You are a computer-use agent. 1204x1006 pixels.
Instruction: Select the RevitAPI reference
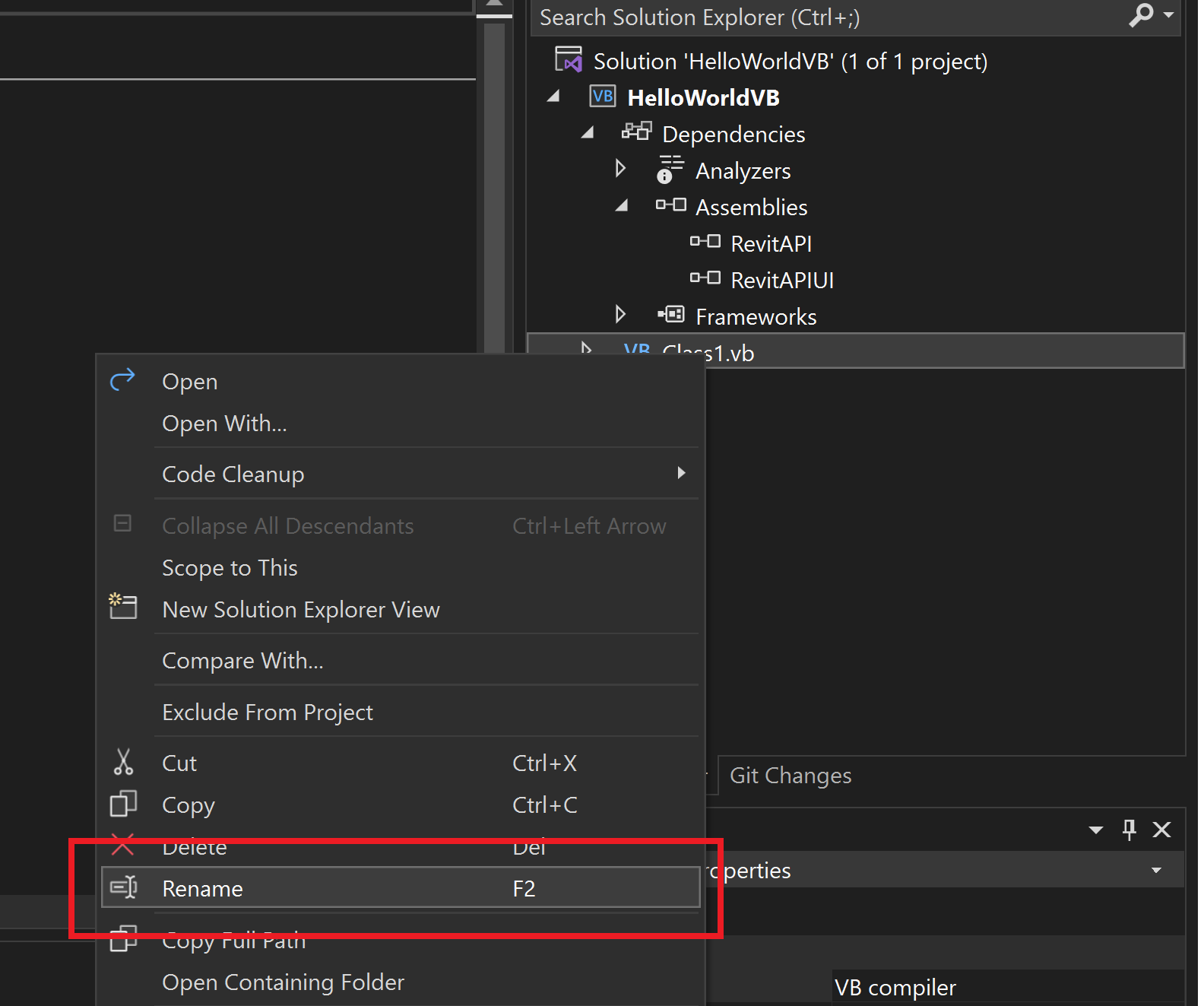771,243
